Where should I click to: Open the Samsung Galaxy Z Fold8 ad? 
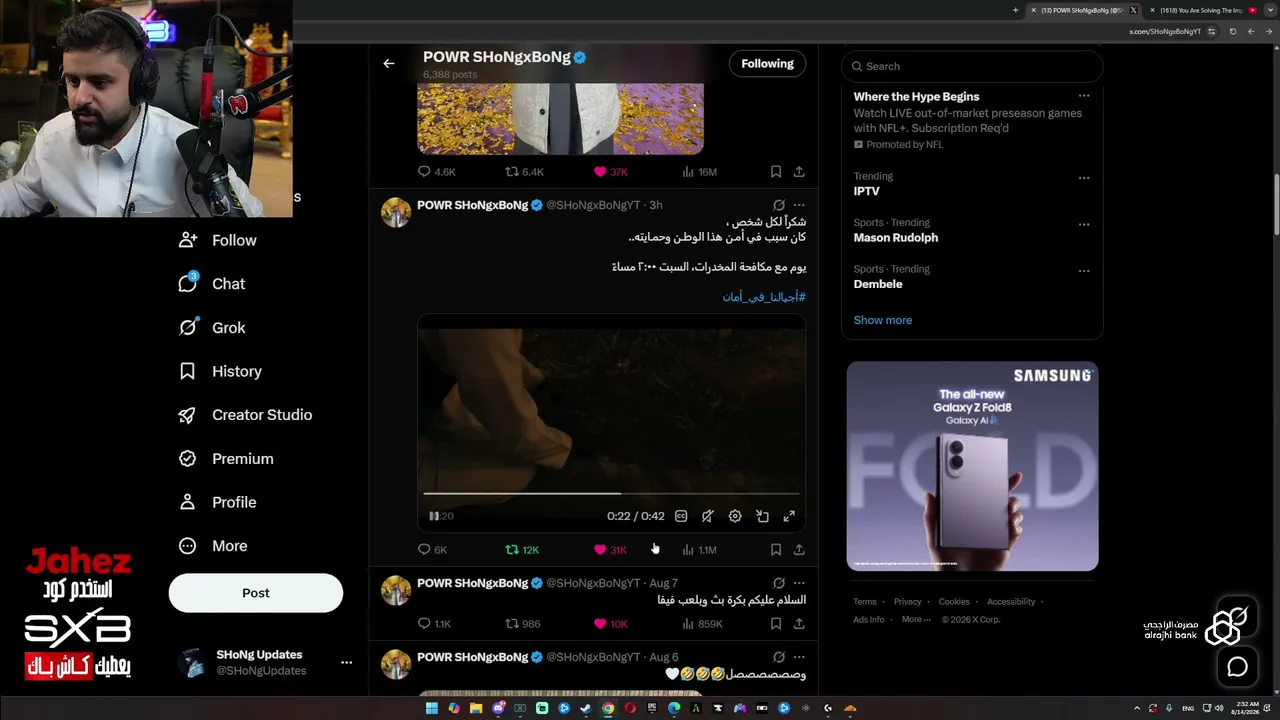tap(972, 466)
